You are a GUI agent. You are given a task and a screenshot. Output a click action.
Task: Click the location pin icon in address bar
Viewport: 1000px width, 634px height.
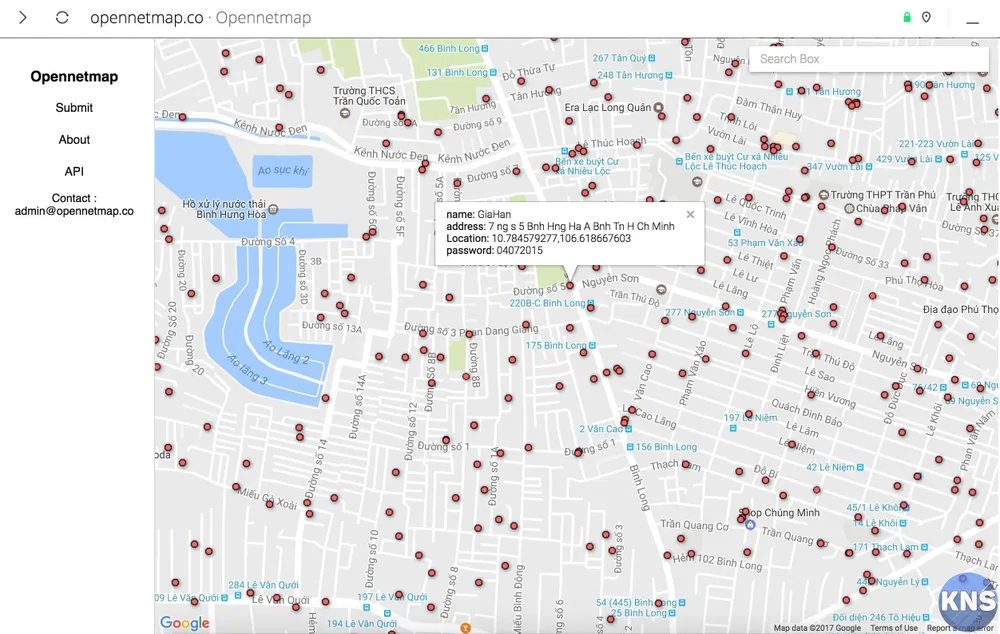pos(927,17)
